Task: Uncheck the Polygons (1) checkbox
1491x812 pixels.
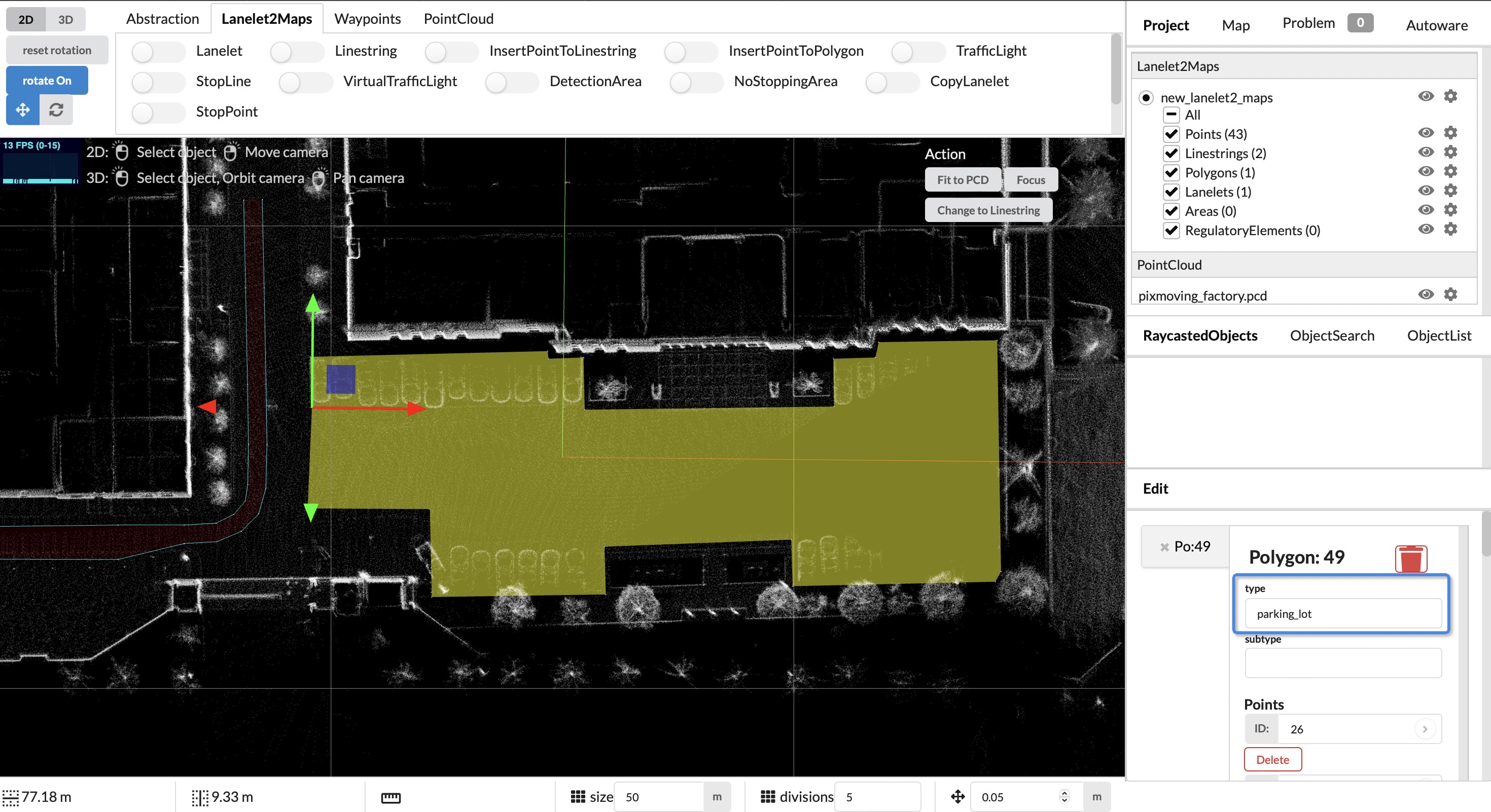Action: pos(1171,172)
